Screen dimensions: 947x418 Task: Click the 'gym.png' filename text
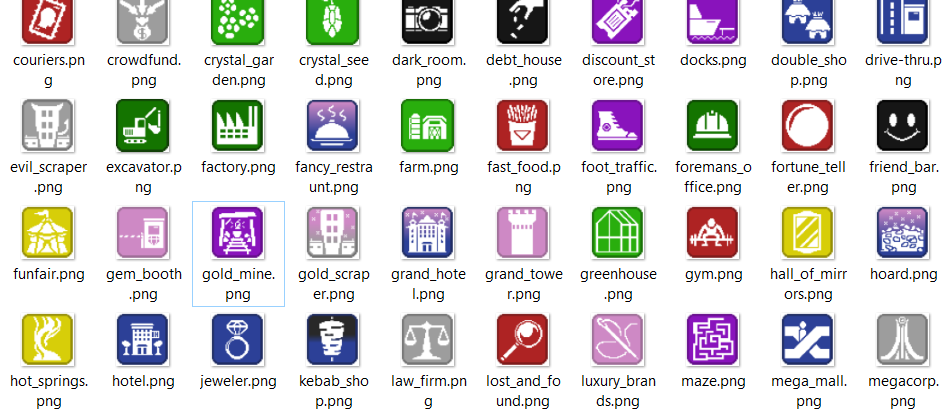(713, 275)
